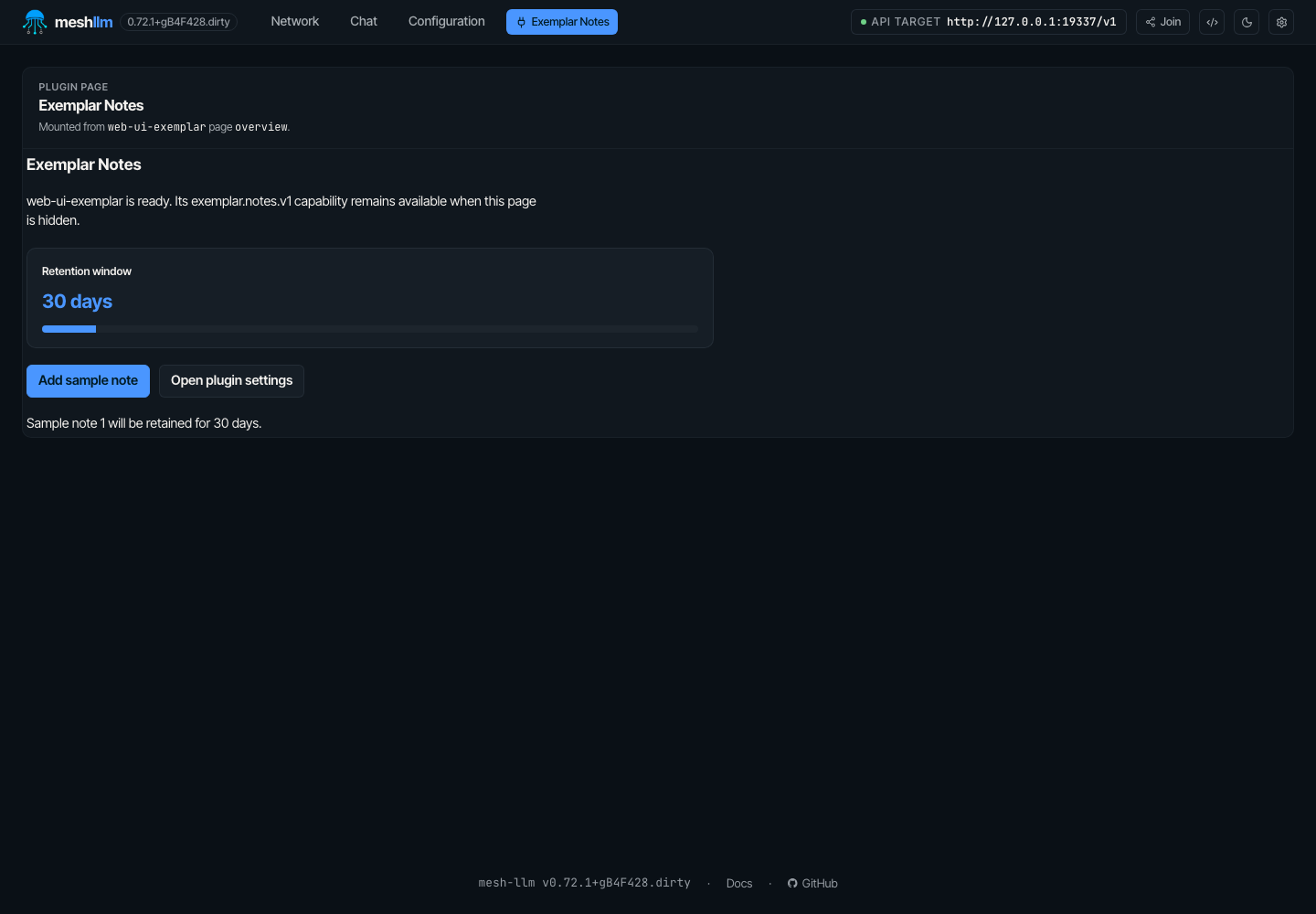Click the web-ui-exemplar mounted plugin name
The height and width of the screenshot is (914, 1316).
(156, 127)
